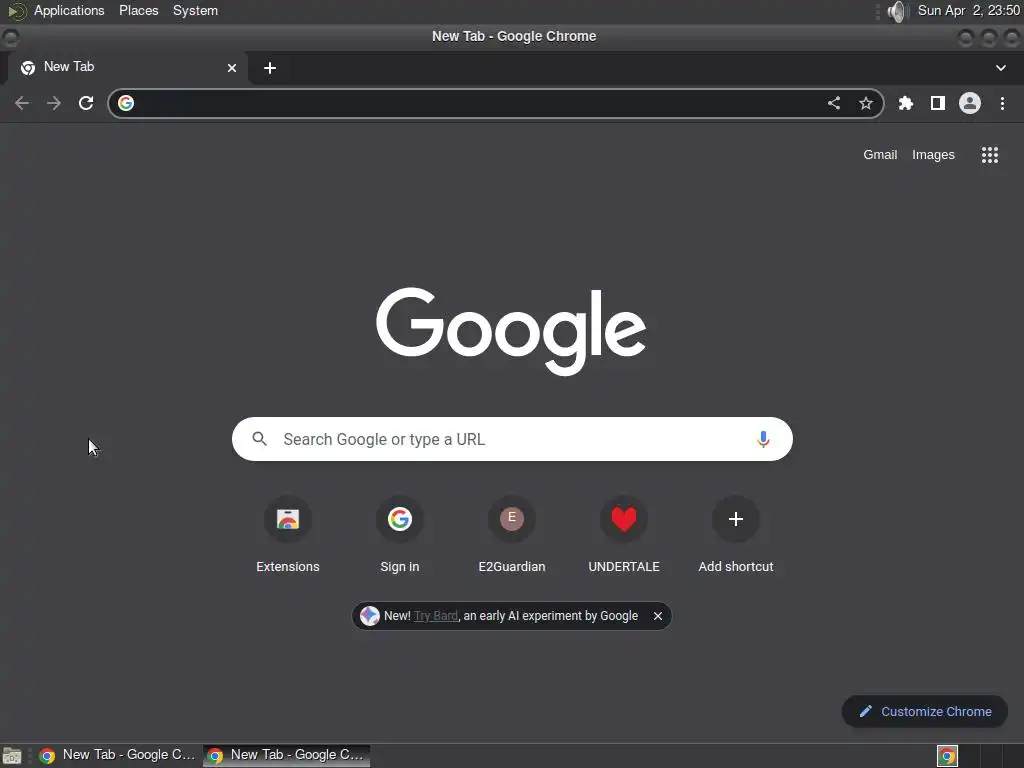Add a new shortcut with the plus tile
The width and height of the screenshot is (1024, 768).
pos(736,536)
